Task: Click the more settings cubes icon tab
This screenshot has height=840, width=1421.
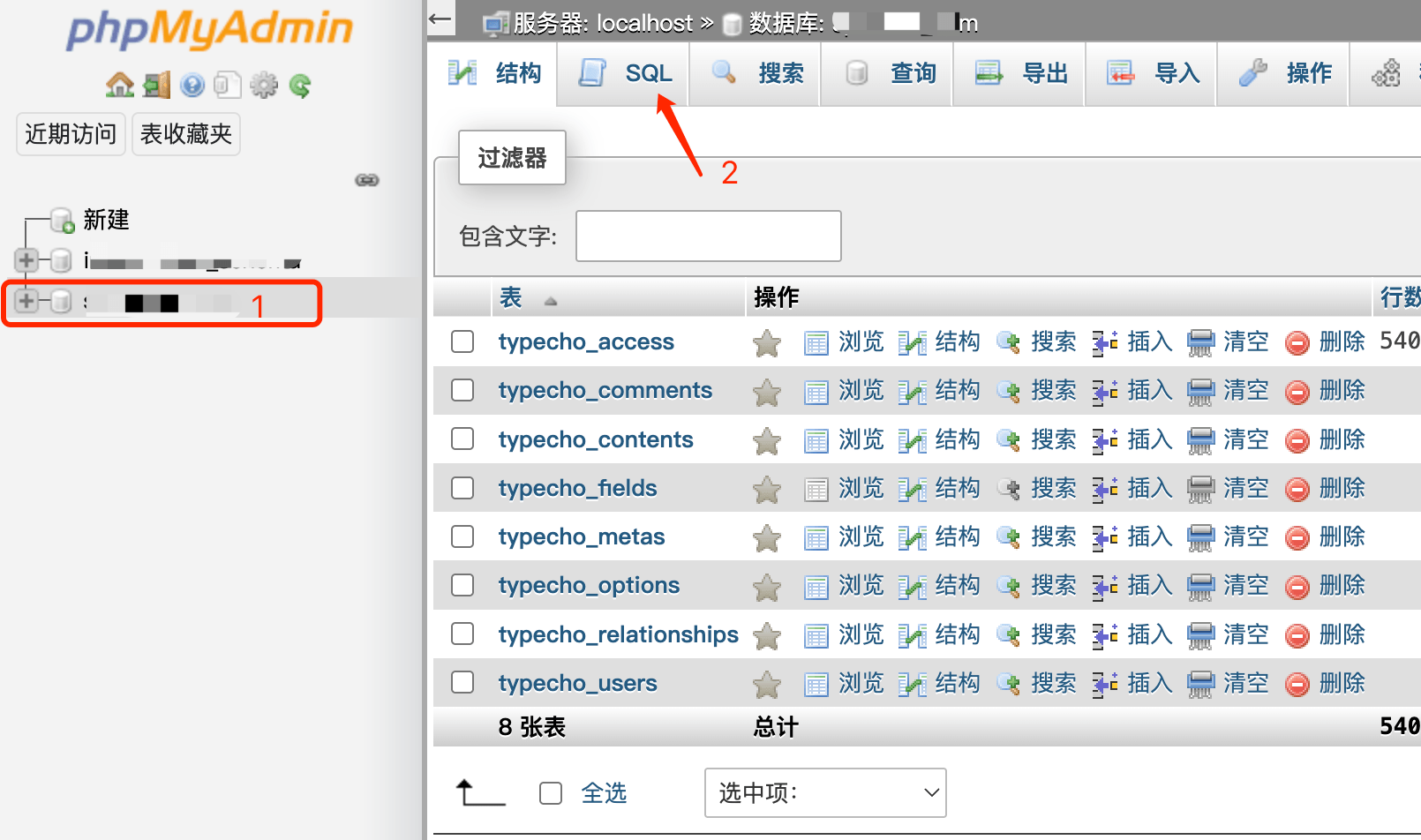Action: tap(1386, 73)
